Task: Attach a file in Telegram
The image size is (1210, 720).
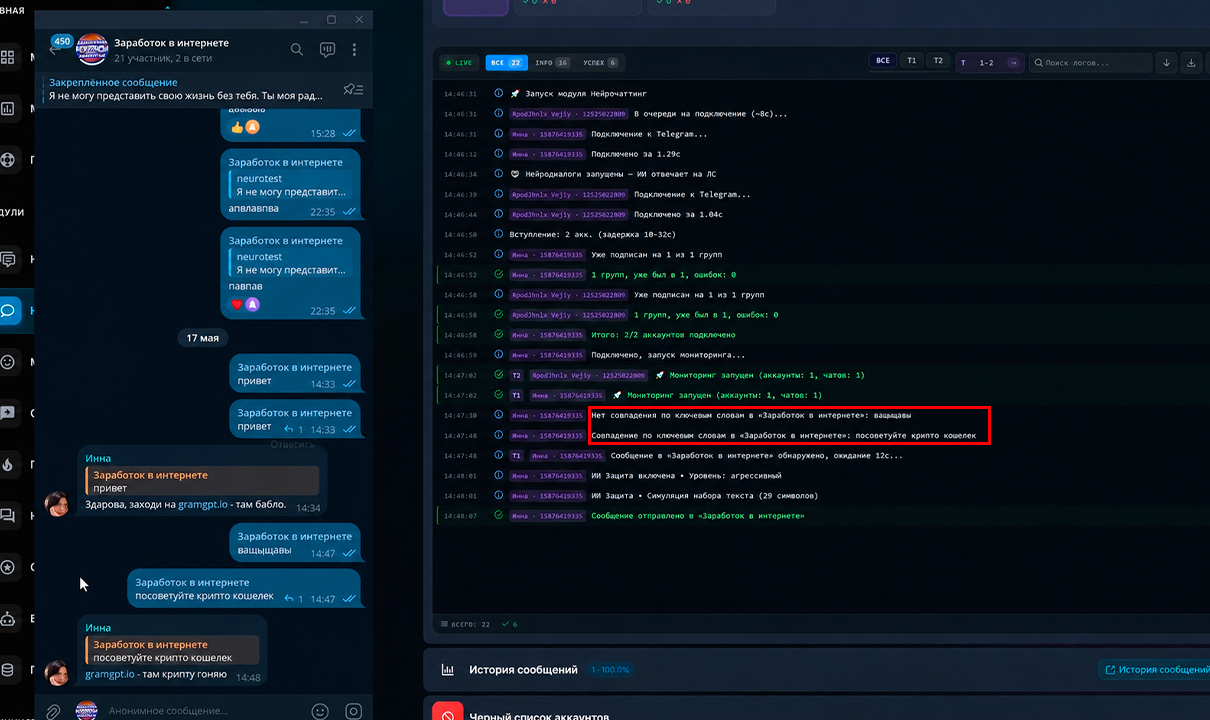Action: point(53,711)
